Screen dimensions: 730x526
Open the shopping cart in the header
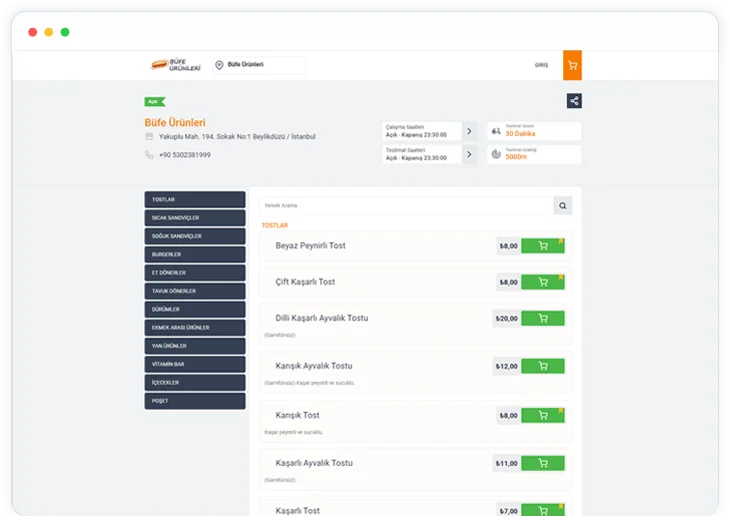[x=572, y=65]
